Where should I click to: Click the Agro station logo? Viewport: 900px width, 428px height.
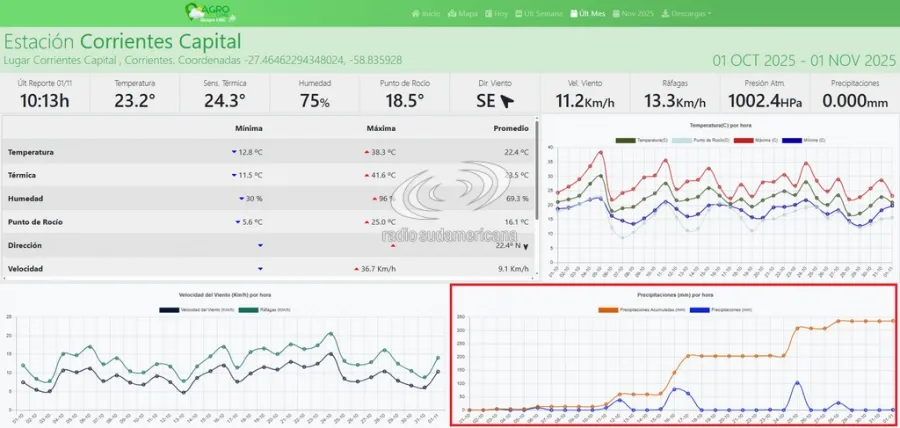[x=208, y=13]
